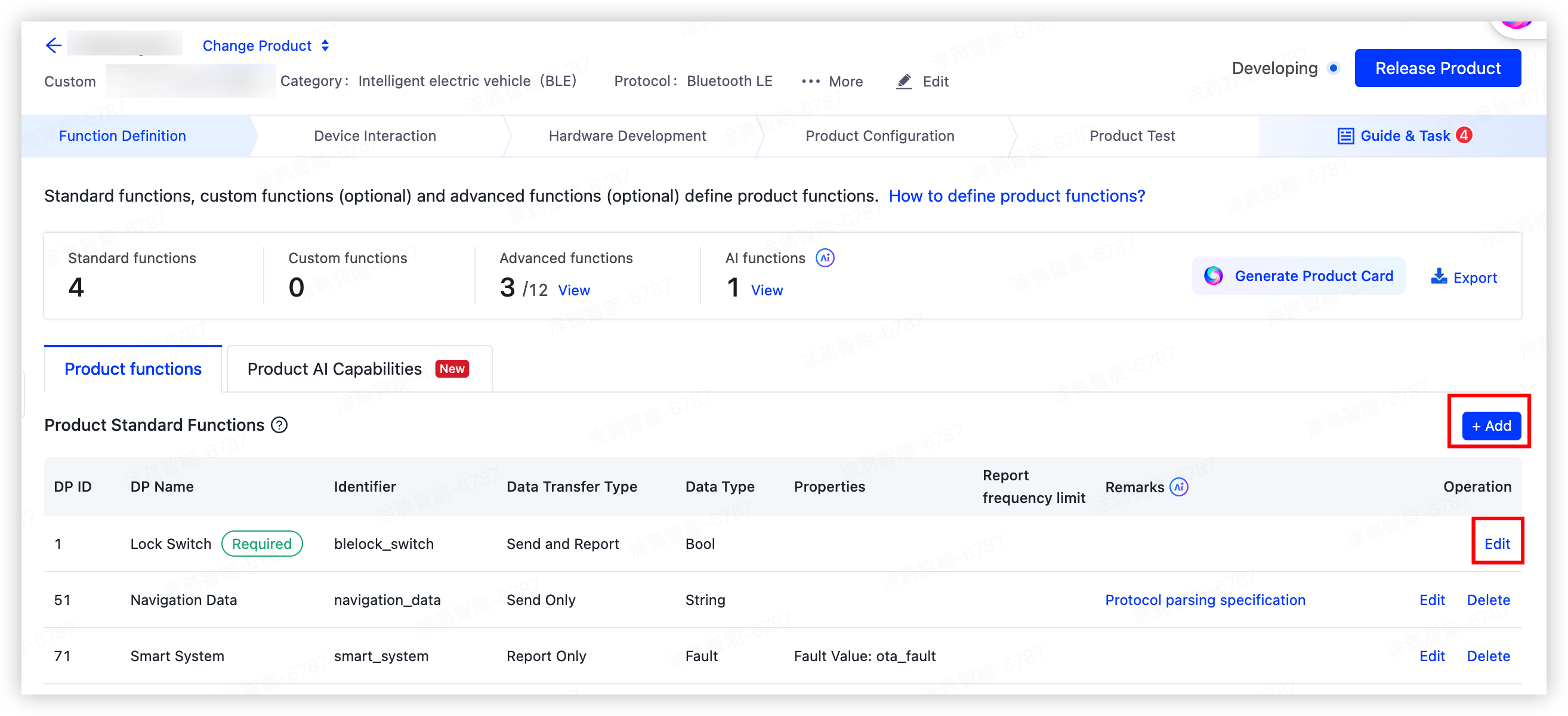The width and height of the screenshot is (1568, 716).
Task: Click the Guide & Task list icon
Action: click(1345, 136)
